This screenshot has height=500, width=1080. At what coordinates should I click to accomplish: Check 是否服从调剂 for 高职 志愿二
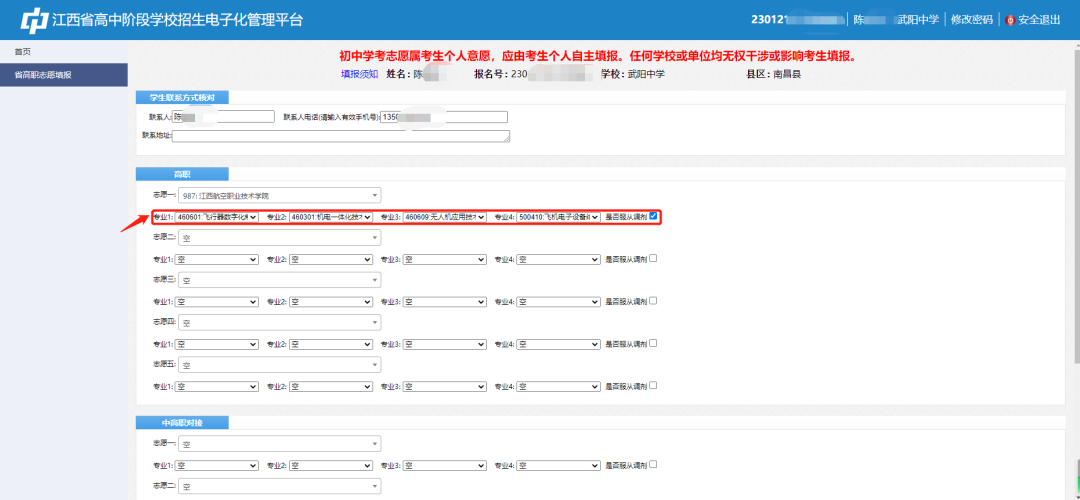tap(653, 258)
